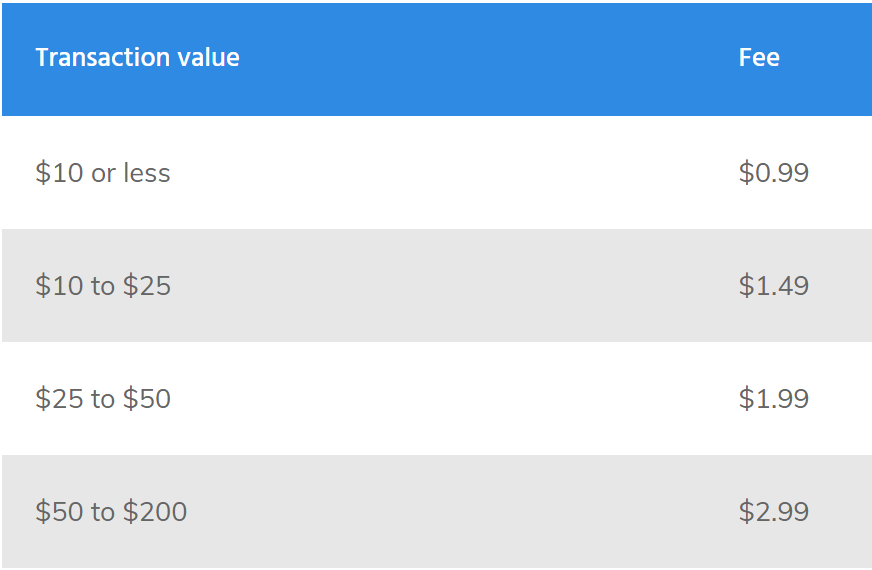Click the blue table header row
872x570 pixels.
437,60
